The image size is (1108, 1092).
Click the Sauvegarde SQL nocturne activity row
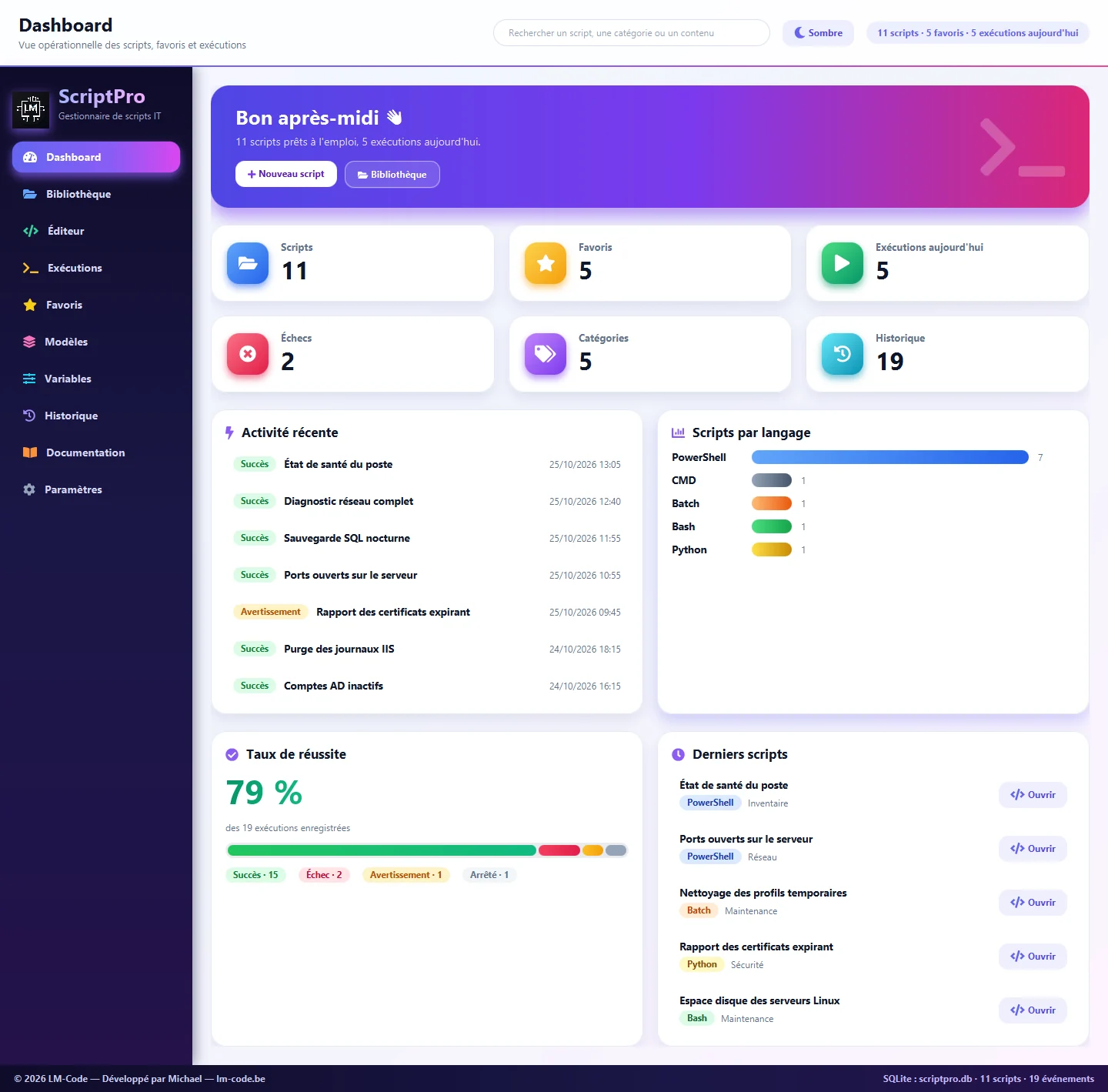[427, 538]
